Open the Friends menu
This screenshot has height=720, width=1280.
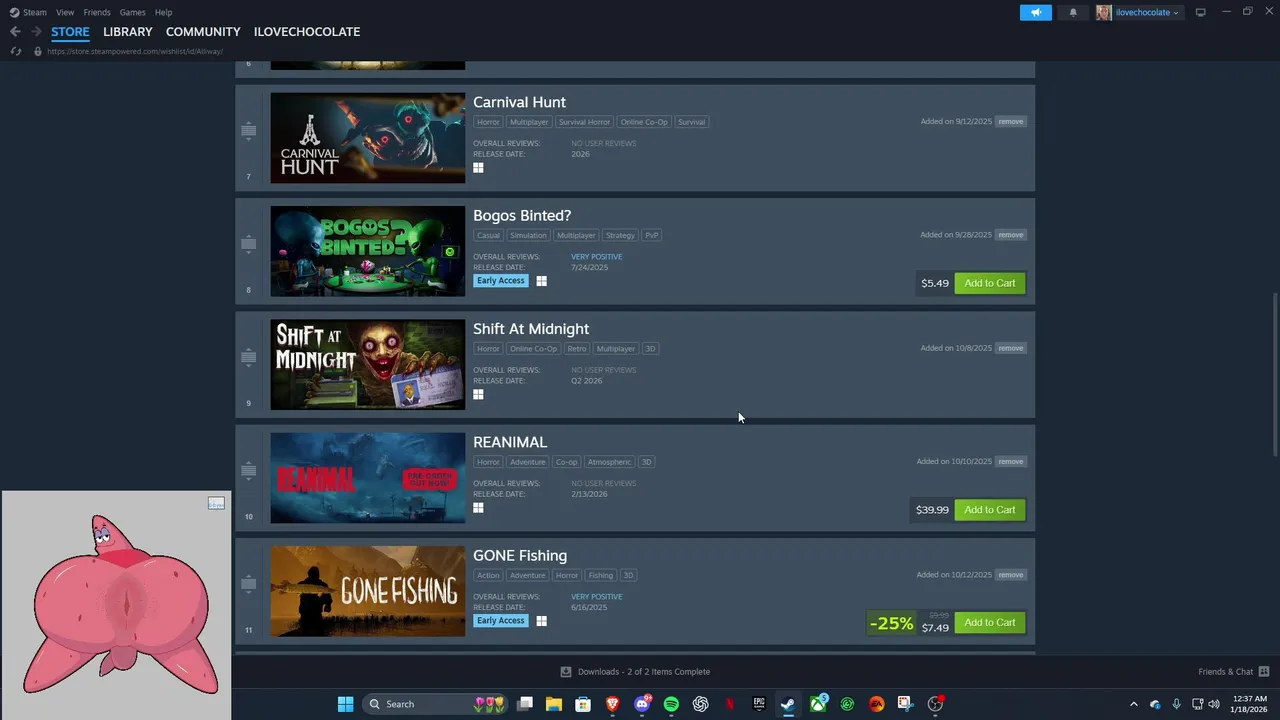tap(97, 12)
